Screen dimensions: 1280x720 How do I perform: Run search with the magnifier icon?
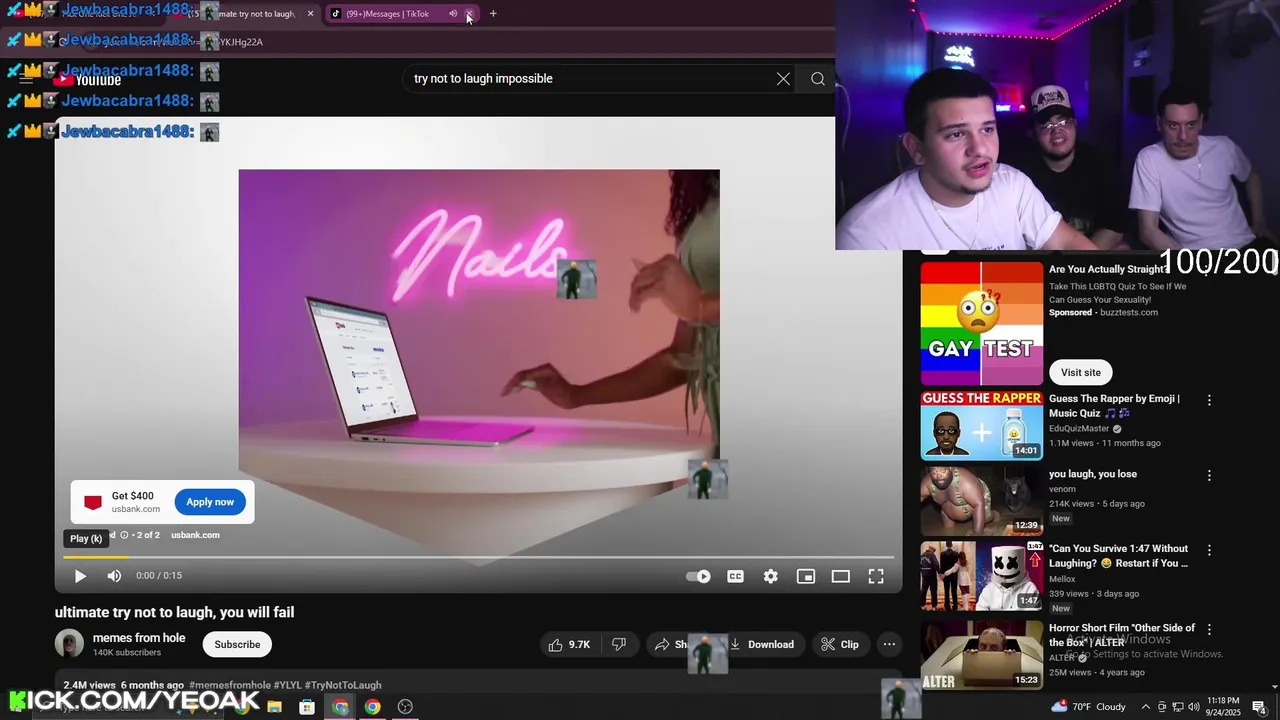[x=817, y=79]
